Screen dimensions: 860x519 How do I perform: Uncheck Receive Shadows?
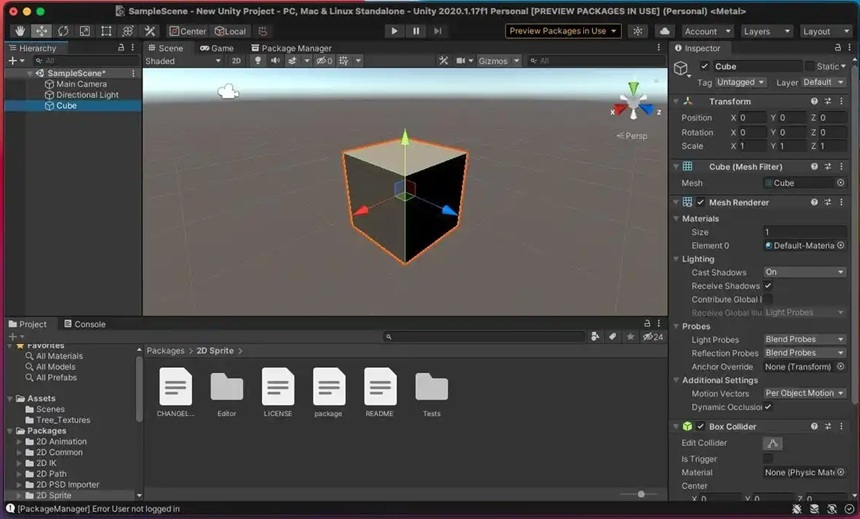click(x=768, y=286)
